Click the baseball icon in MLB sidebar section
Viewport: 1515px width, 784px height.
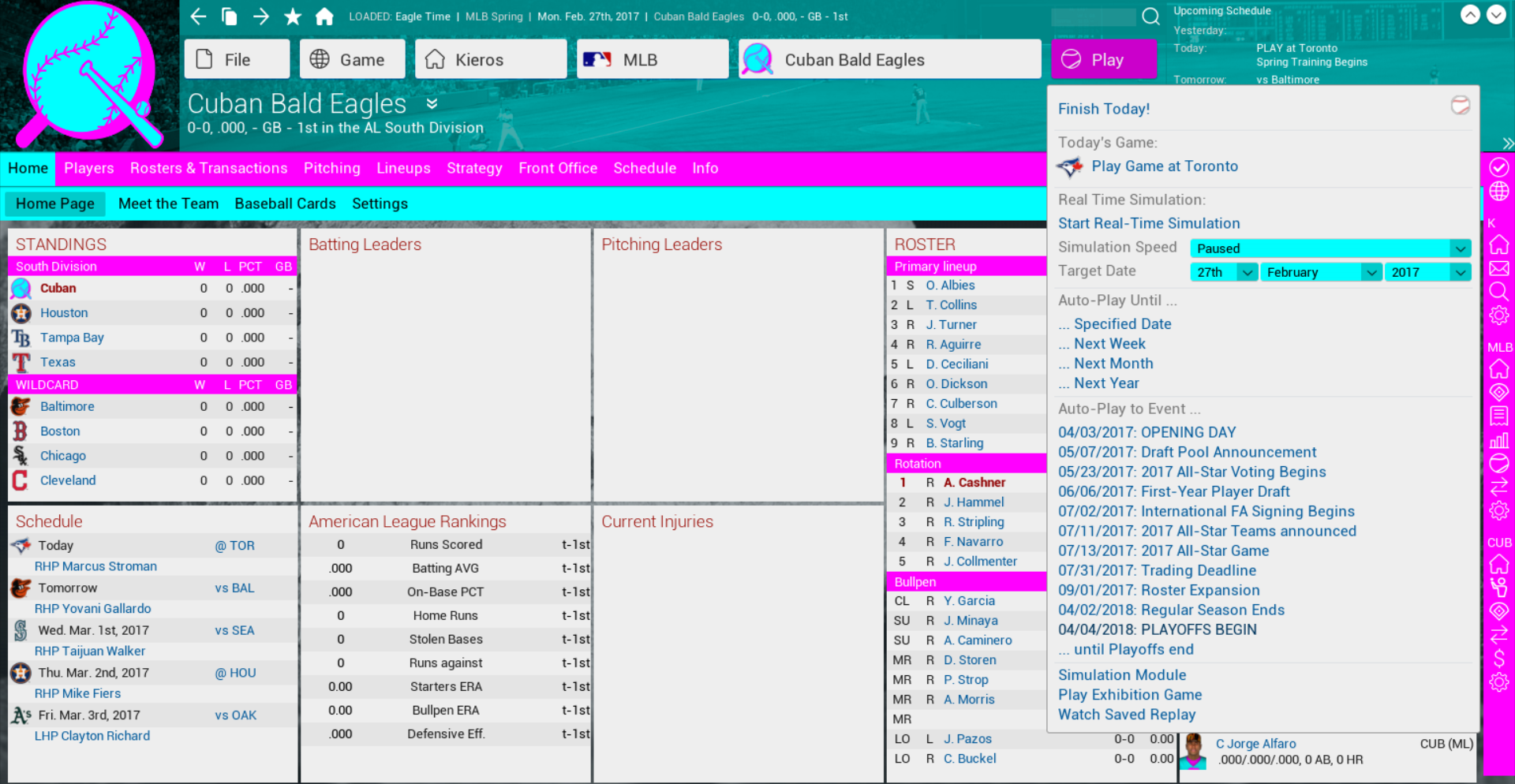tap(1498, 464)
